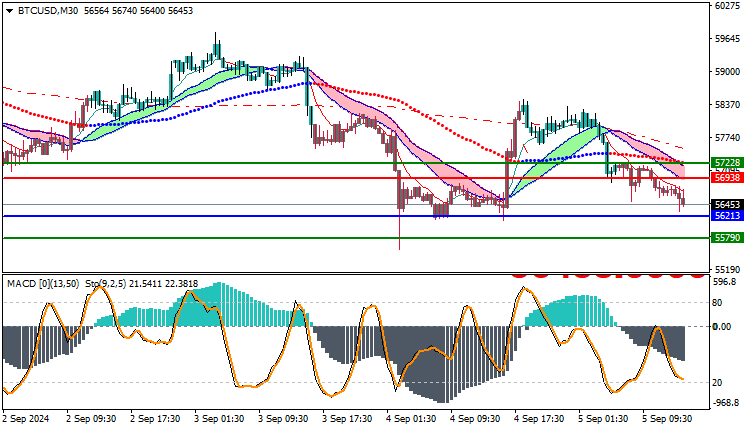750x430 pixels.
Task: Click the 4 Sep 01:30 time label
Action: coord(411,419)
